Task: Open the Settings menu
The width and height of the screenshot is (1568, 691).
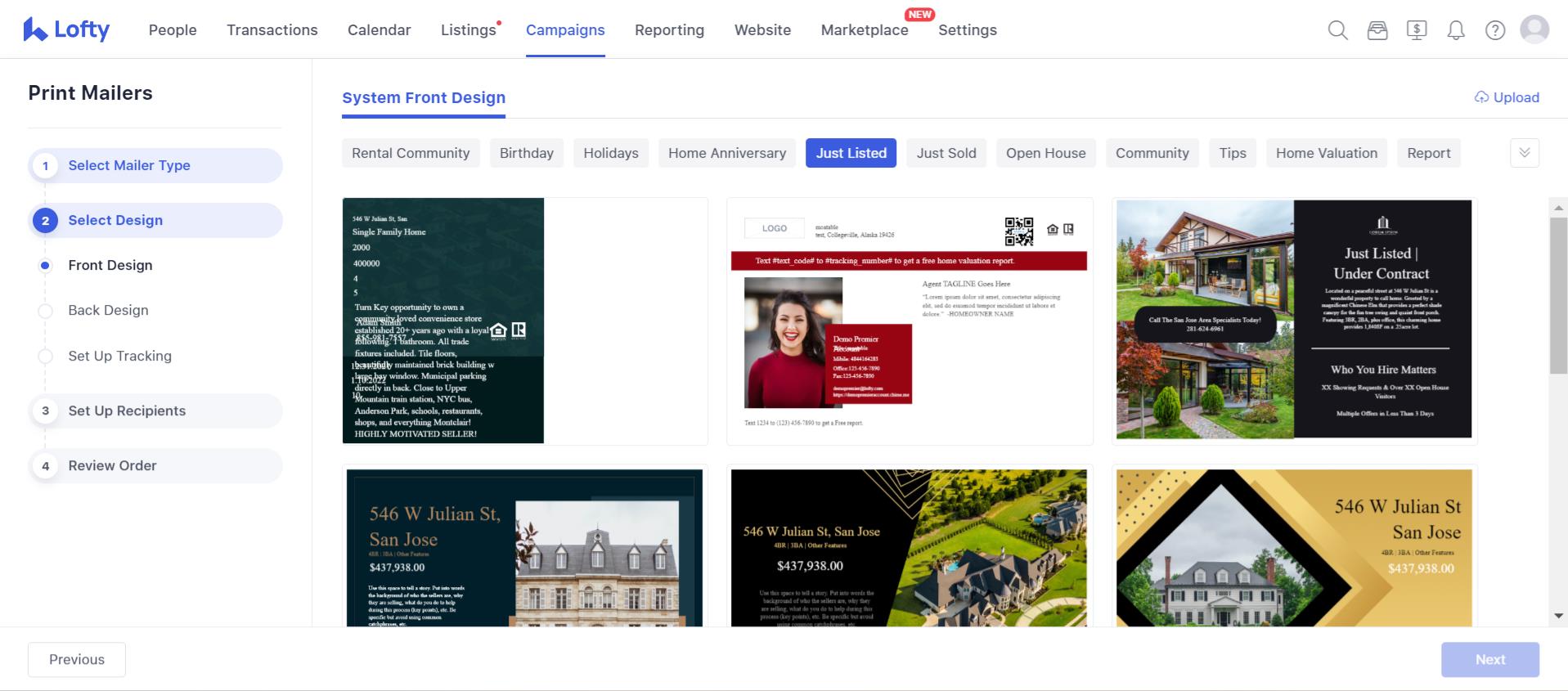Action: [968, 30]
